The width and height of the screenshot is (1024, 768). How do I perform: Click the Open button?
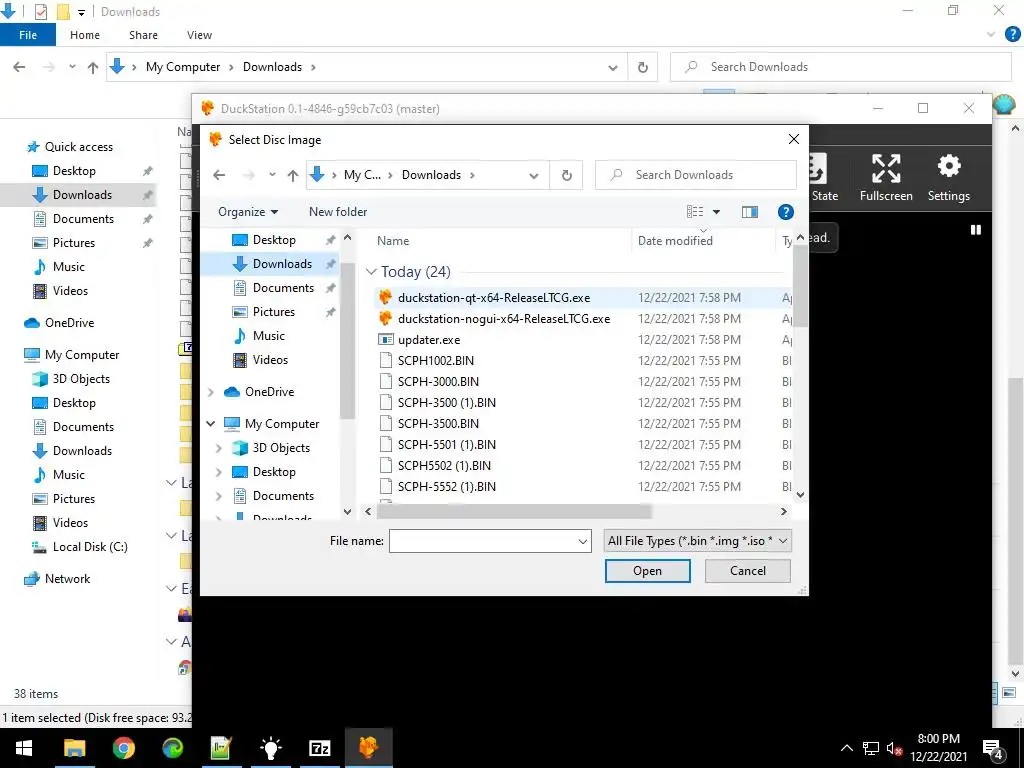pyautogui.click(x=647, y=571)
